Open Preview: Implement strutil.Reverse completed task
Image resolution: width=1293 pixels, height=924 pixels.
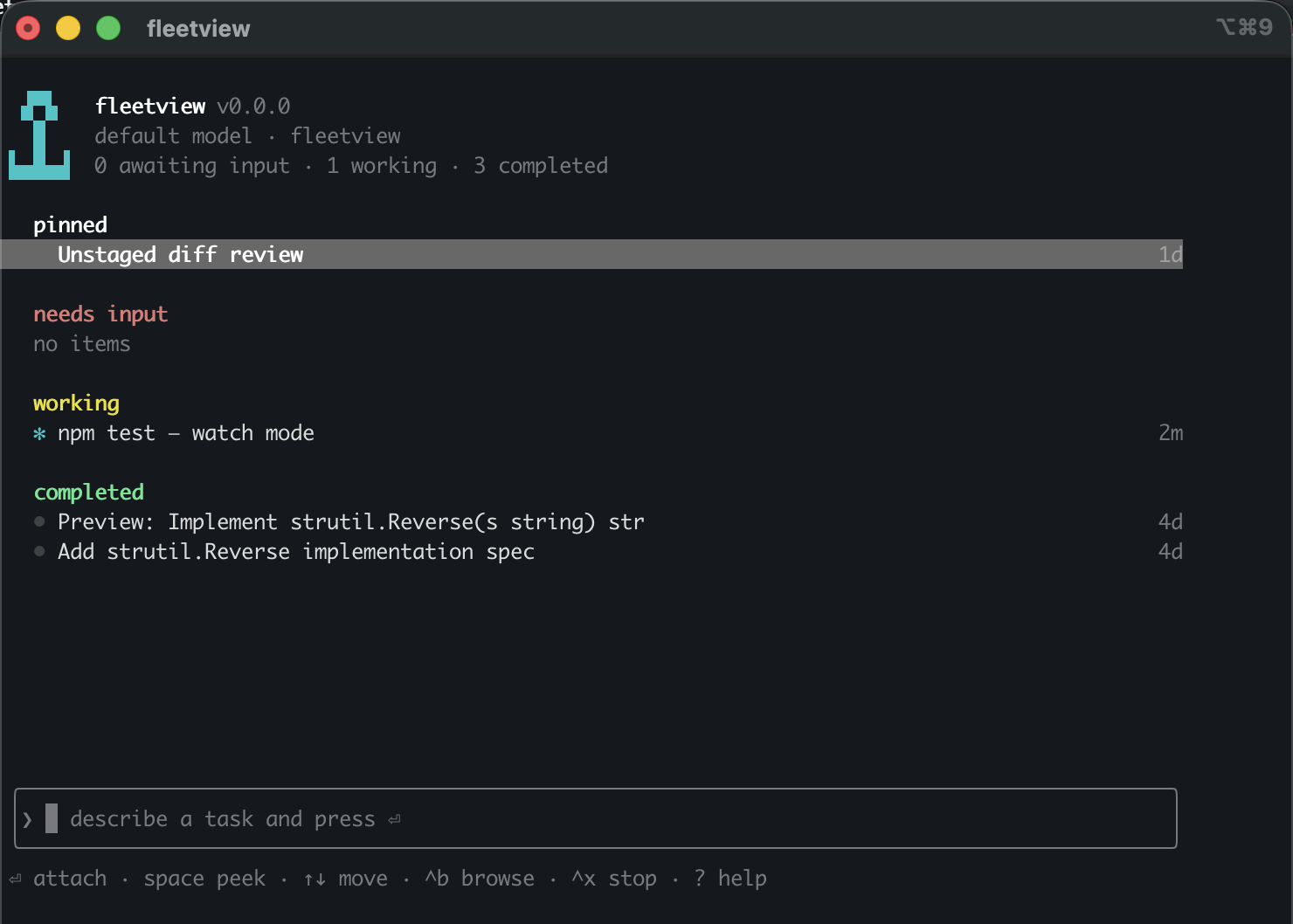tap(608, 522)
